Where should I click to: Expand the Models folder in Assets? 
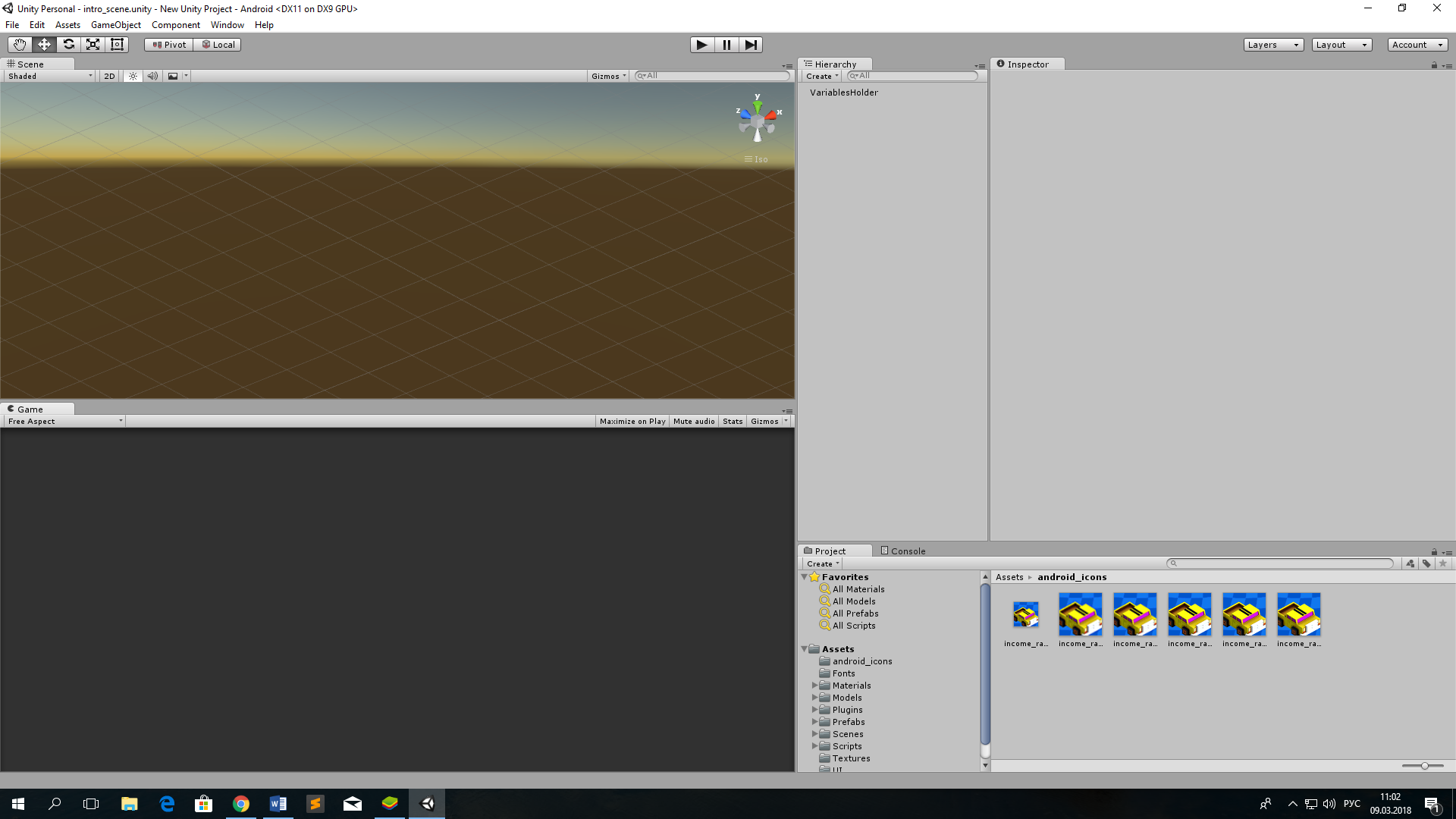815,697
